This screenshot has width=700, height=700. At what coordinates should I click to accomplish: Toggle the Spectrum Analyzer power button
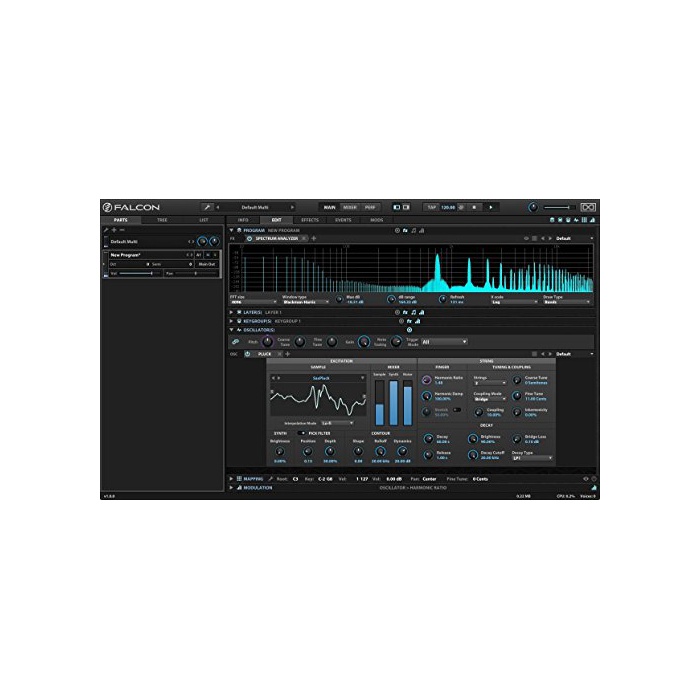click(x=249, y=239)
